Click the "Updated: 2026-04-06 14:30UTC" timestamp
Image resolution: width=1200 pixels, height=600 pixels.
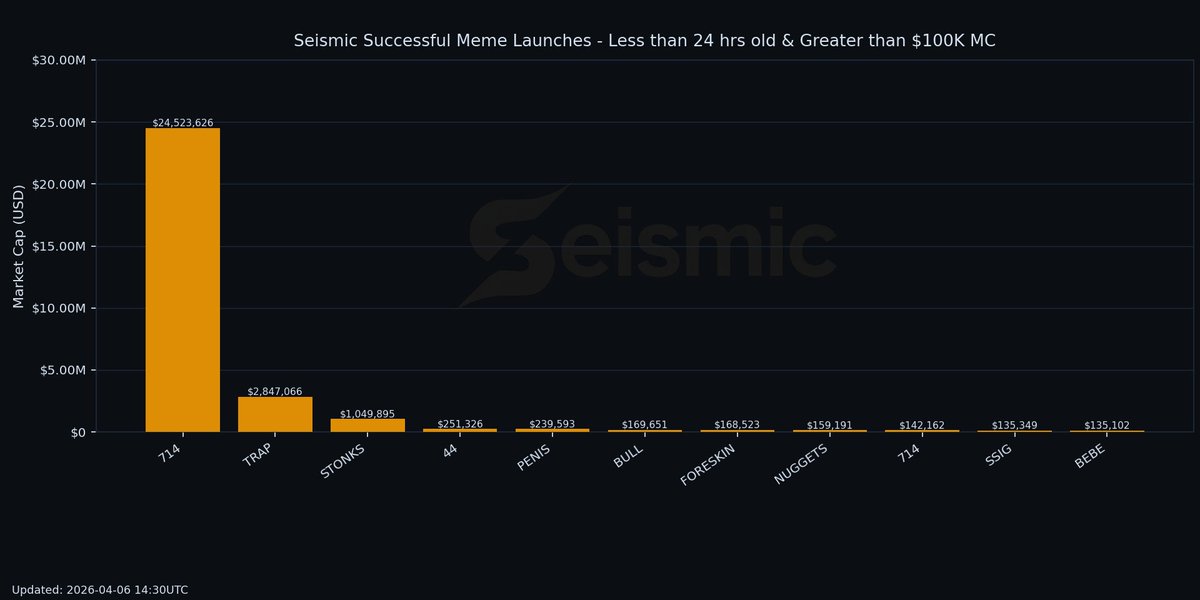[x=100, y=590]
